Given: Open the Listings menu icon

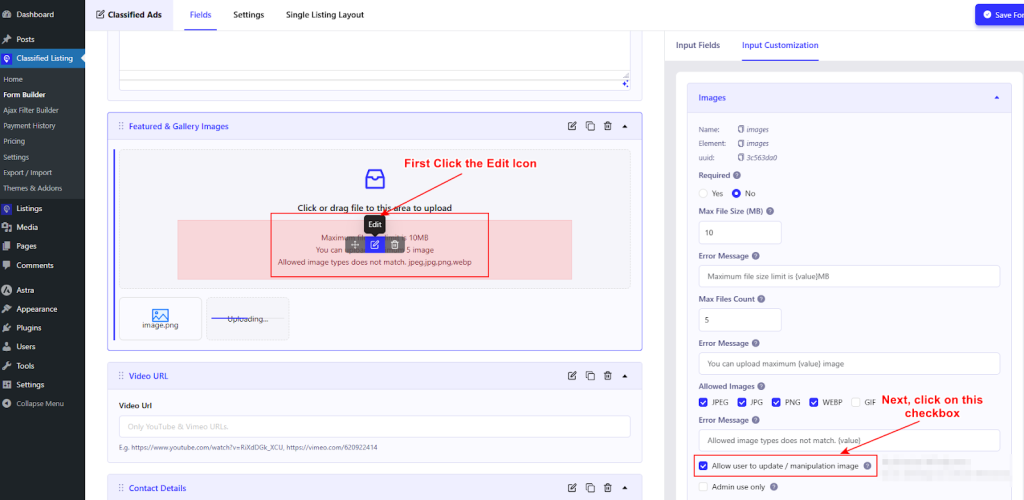Looking at the screenshot, I should (7, 209).
